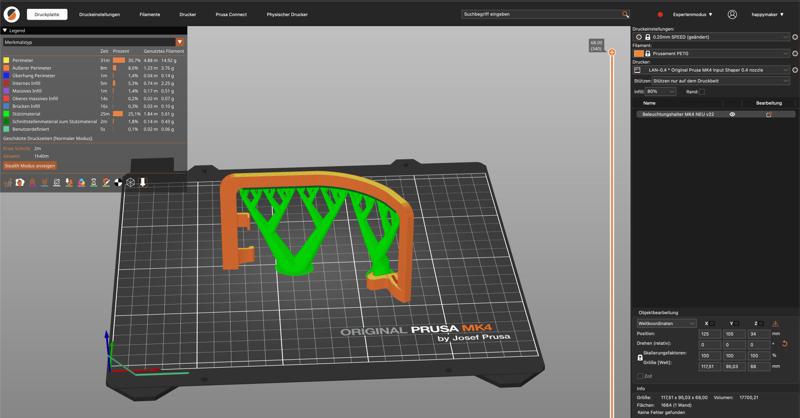The width and height of the screenshot is (800, 418).
Task: Click yellow Perimeter color swatch
Action: pos(6,60)
